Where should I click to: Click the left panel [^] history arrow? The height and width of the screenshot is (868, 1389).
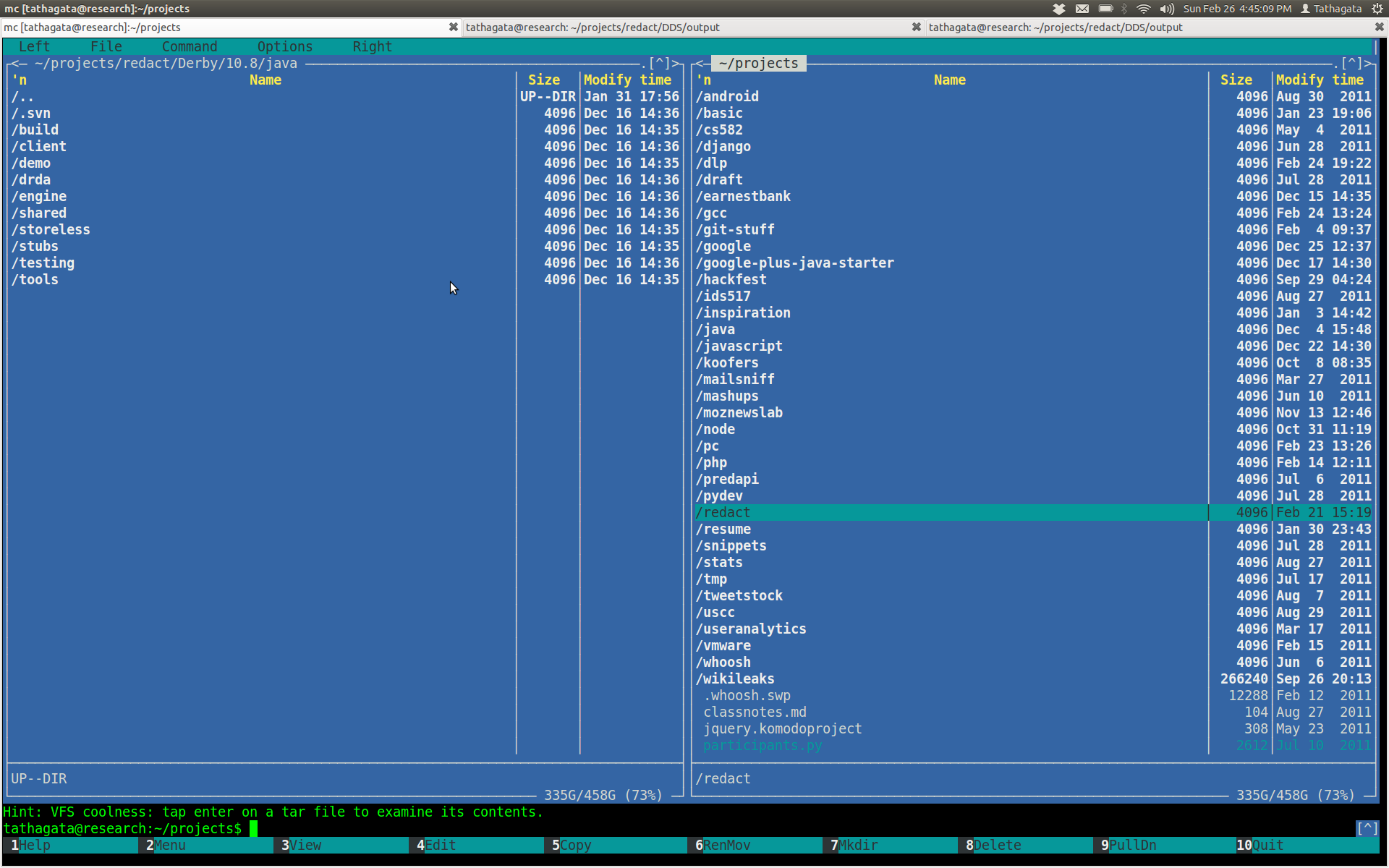[x=659, y=63]
